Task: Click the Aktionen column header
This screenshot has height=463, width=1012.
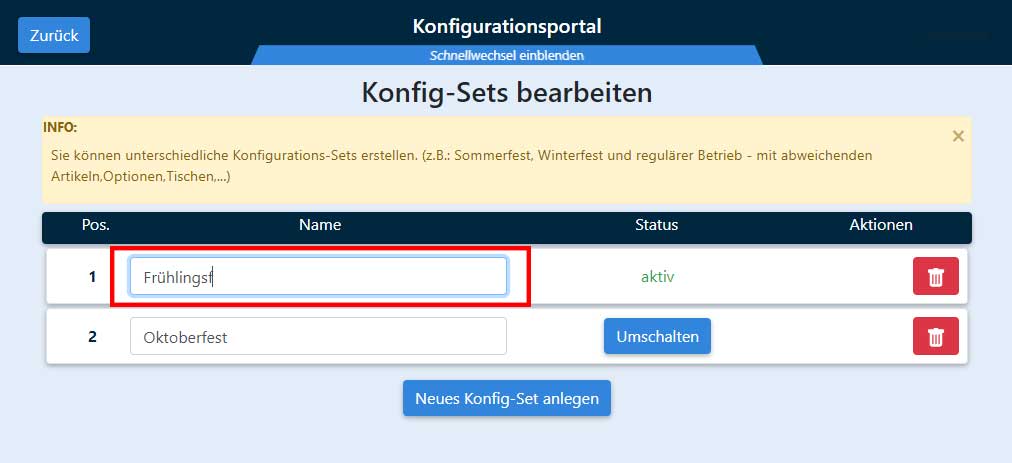Action: click(x=881, y=225)
